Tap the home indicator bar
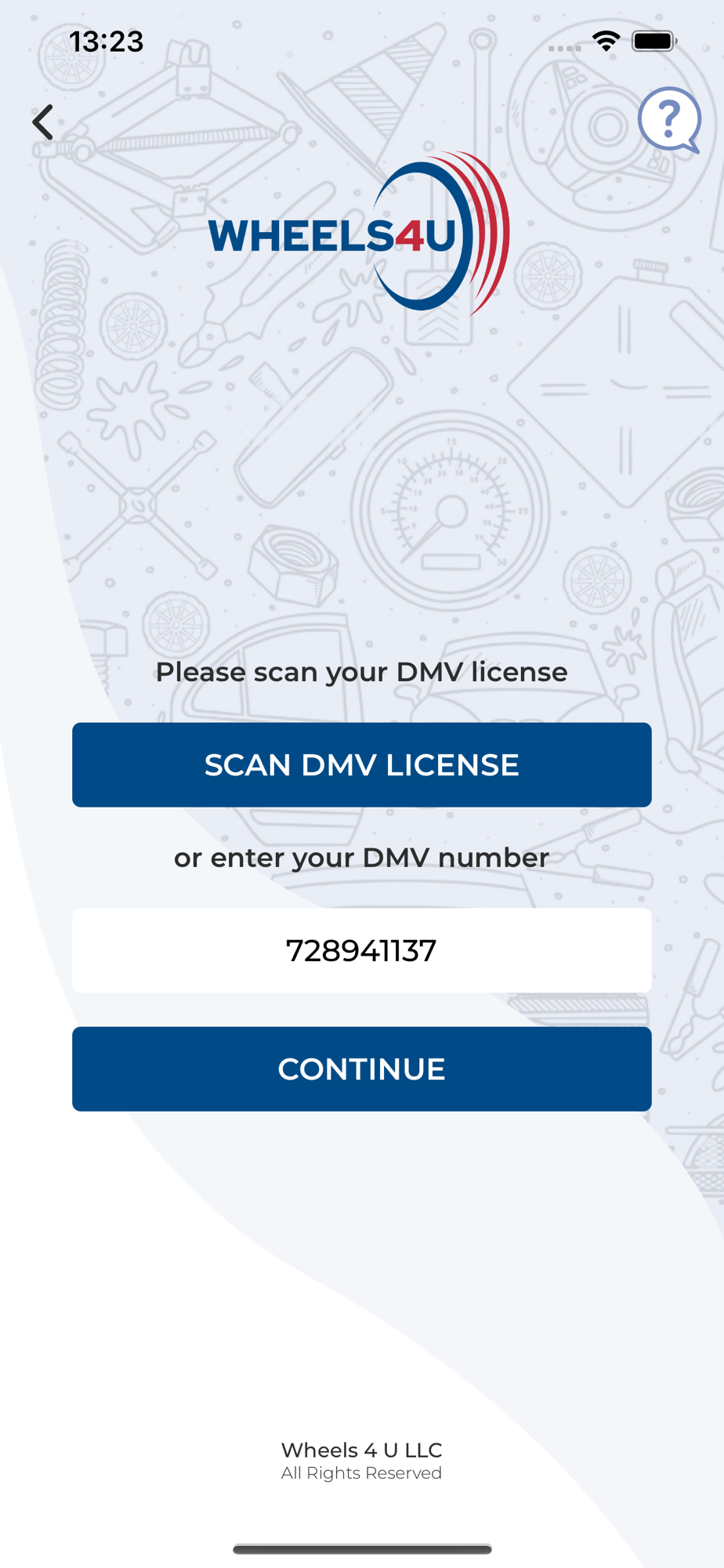Viewport: 724px width, 1568px height. [362, 1548]
